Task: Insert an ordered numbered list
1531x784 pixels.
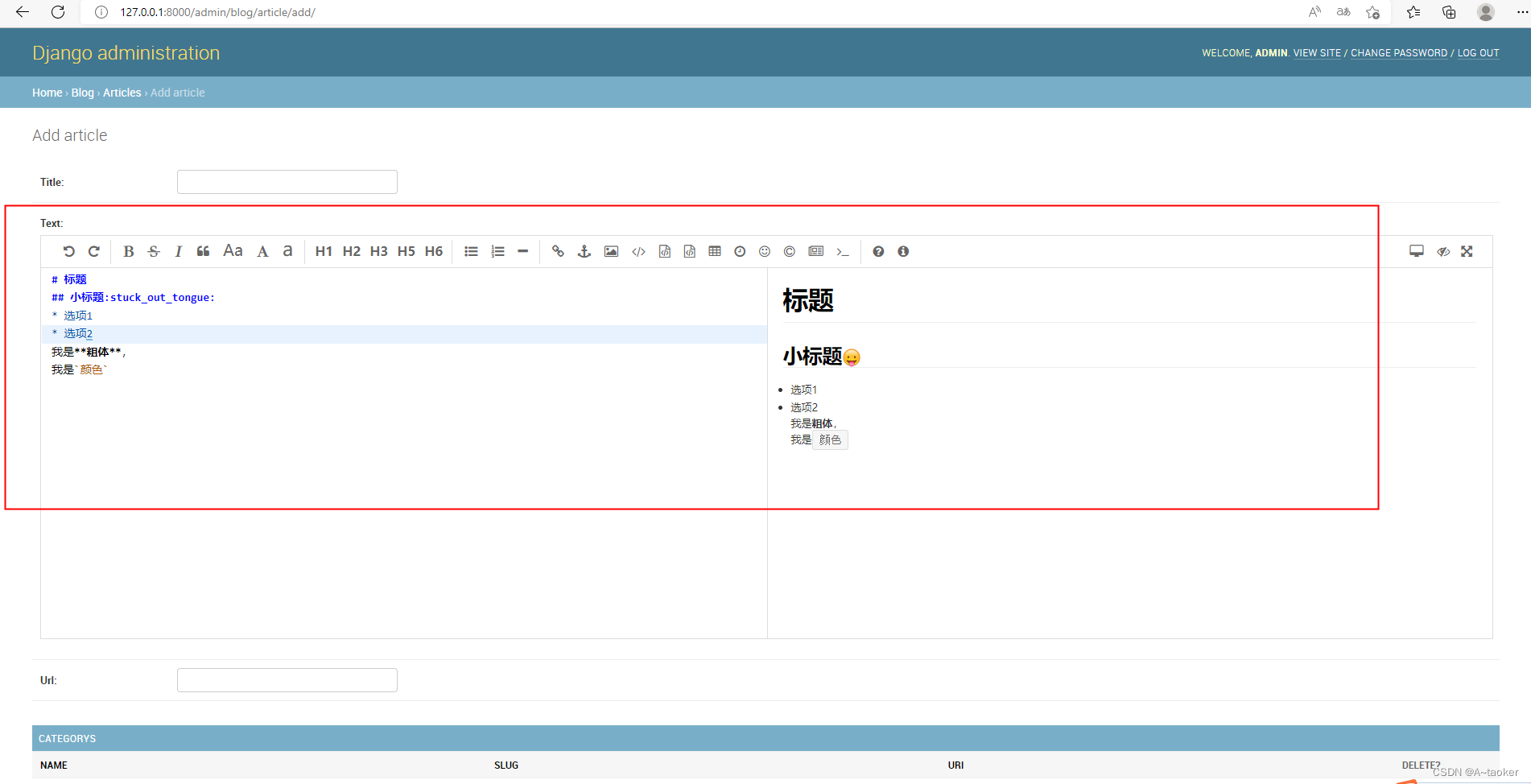Action: [497, 251]
